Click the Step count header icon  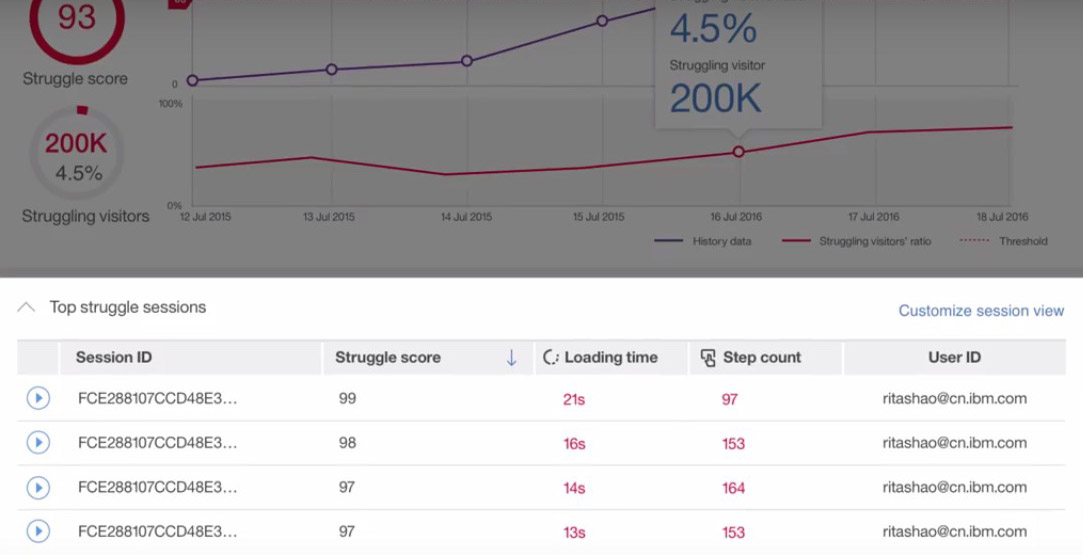708,358
